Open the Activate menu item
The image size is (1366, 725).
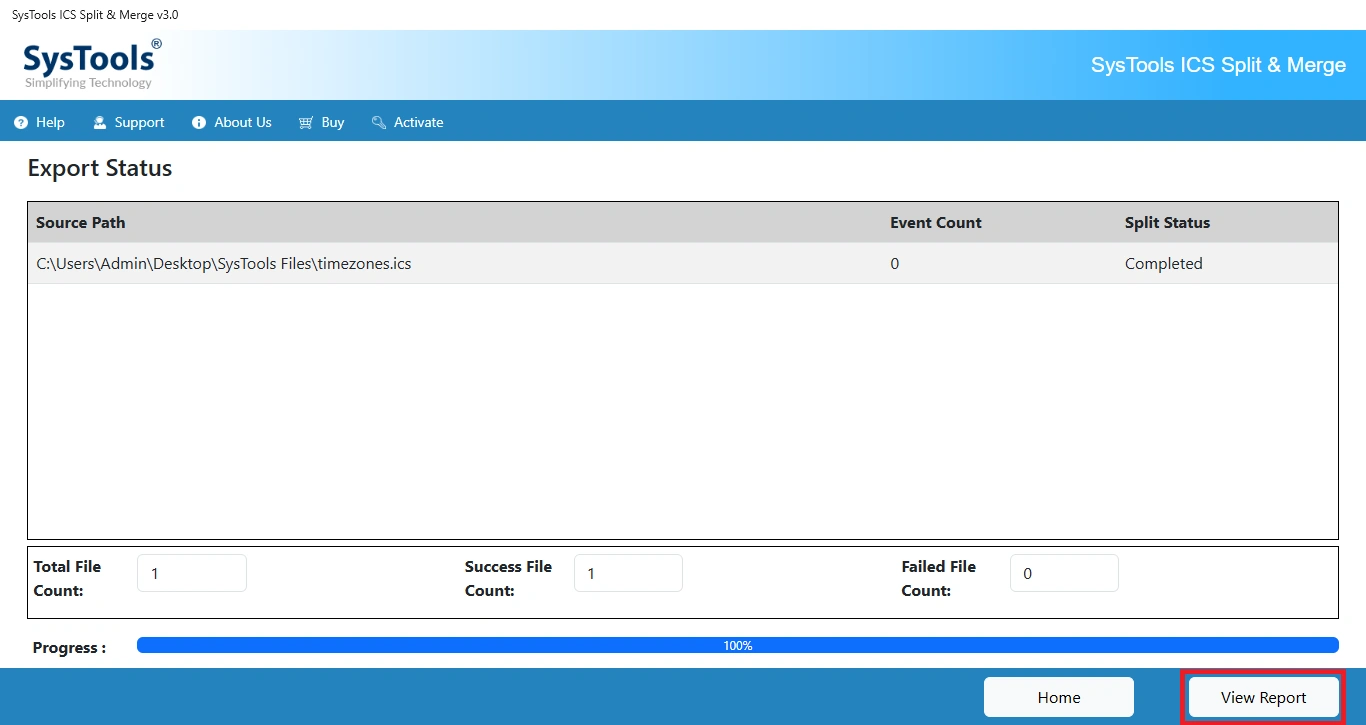[x=407, y=122]
